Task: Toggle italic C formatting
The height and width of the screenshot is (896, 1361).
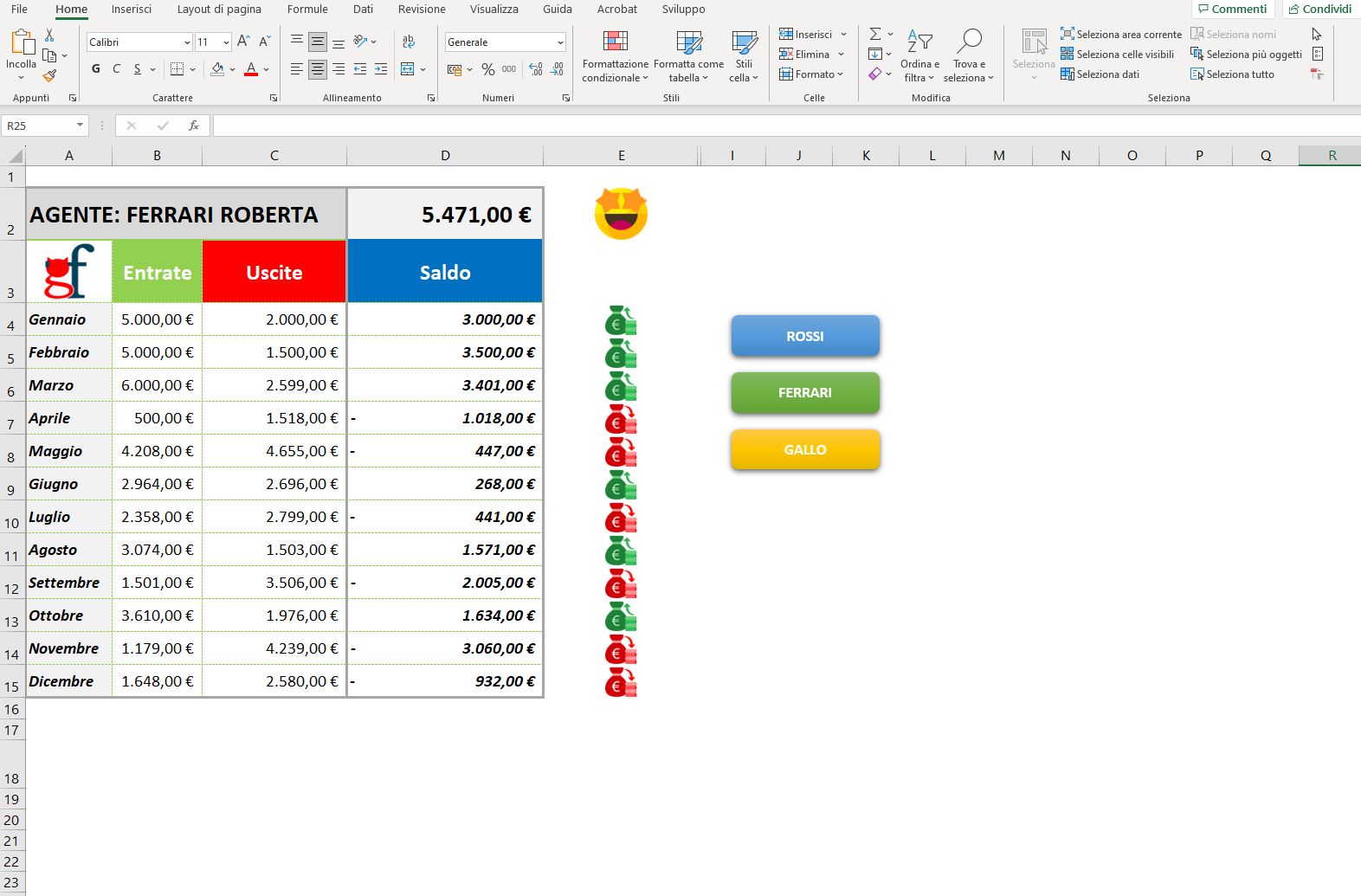Action: 117,69
